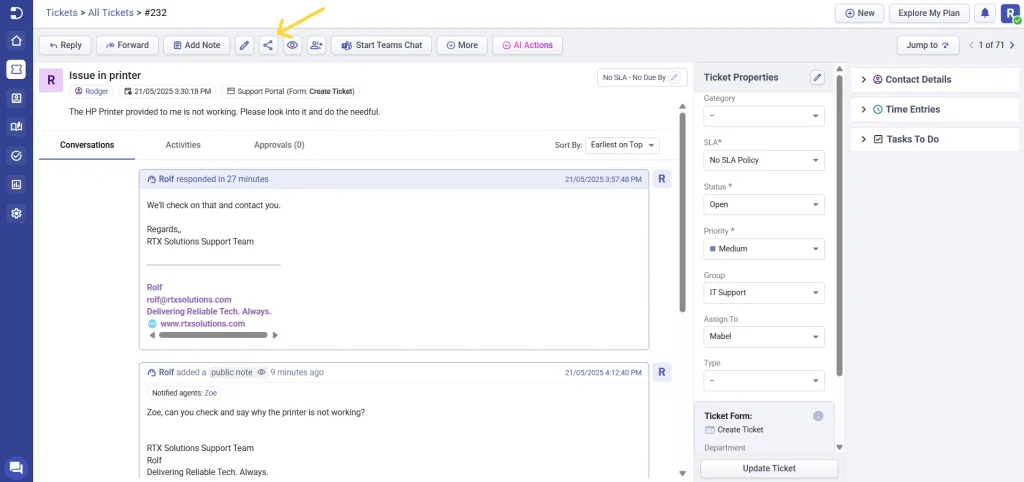Open the notifications bell icon
Screen dimensions: 1024x482
click(x=984, y=13)
